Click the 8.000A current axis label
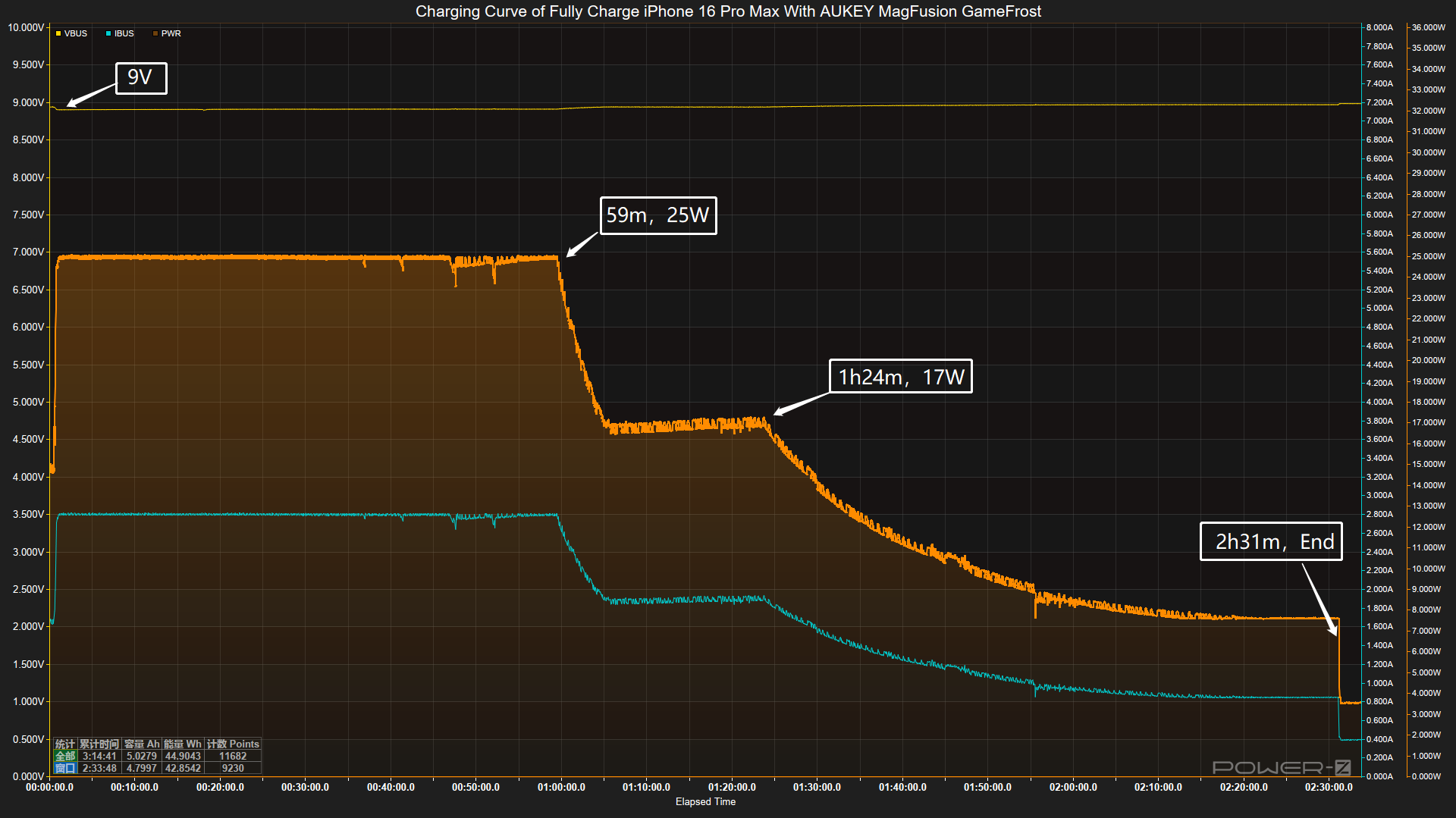The height and width of the screenshot is (818, 1456). 1379,27
